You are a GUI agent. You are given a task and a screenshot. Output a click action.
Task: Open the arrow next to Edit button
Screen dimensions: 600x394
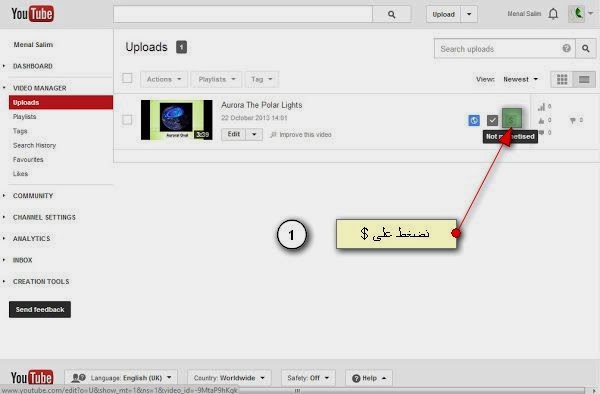(254, 134)
